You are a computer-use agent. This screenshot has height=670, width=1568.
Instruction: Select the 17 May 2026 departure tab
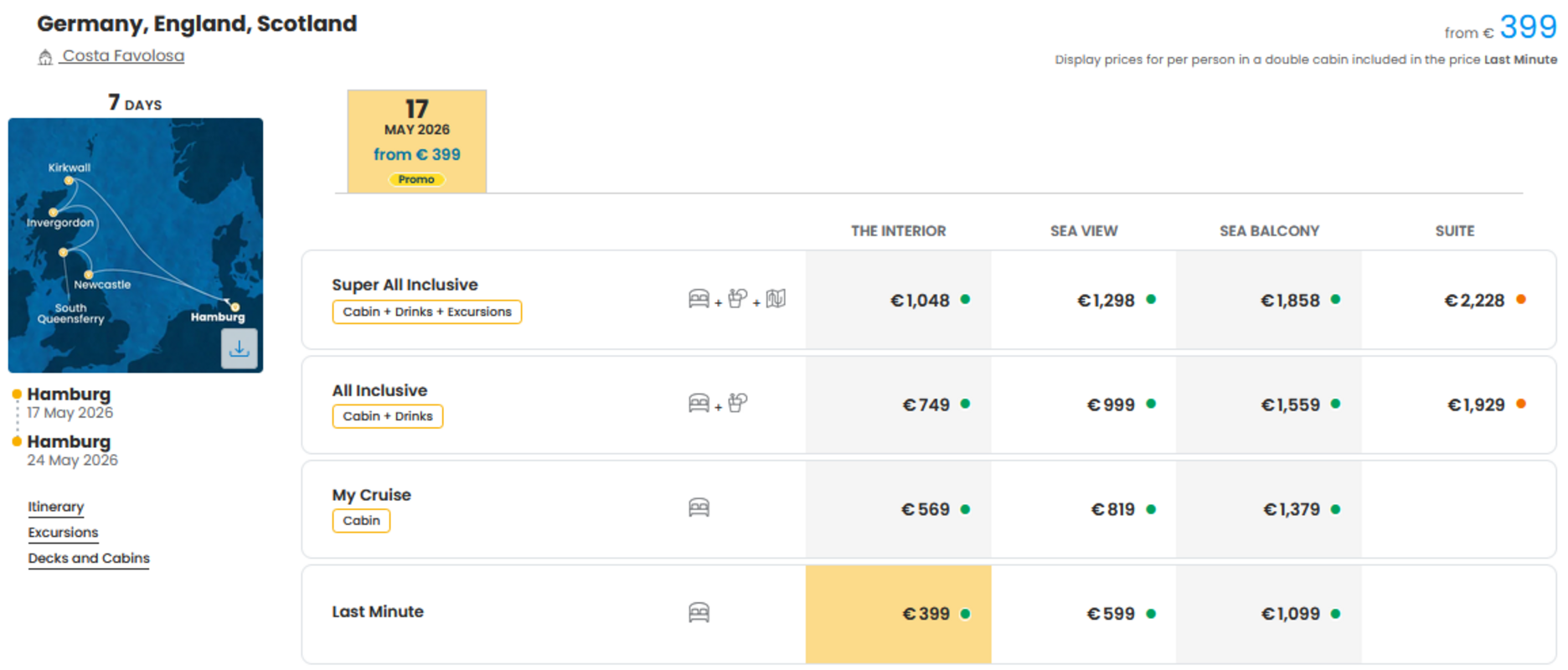417,142
